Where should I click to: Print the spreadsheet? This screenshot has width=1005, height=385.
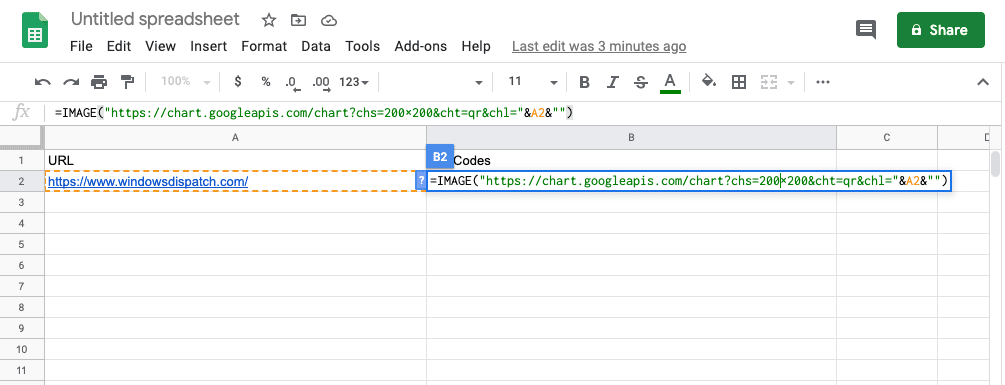[99, 82]
